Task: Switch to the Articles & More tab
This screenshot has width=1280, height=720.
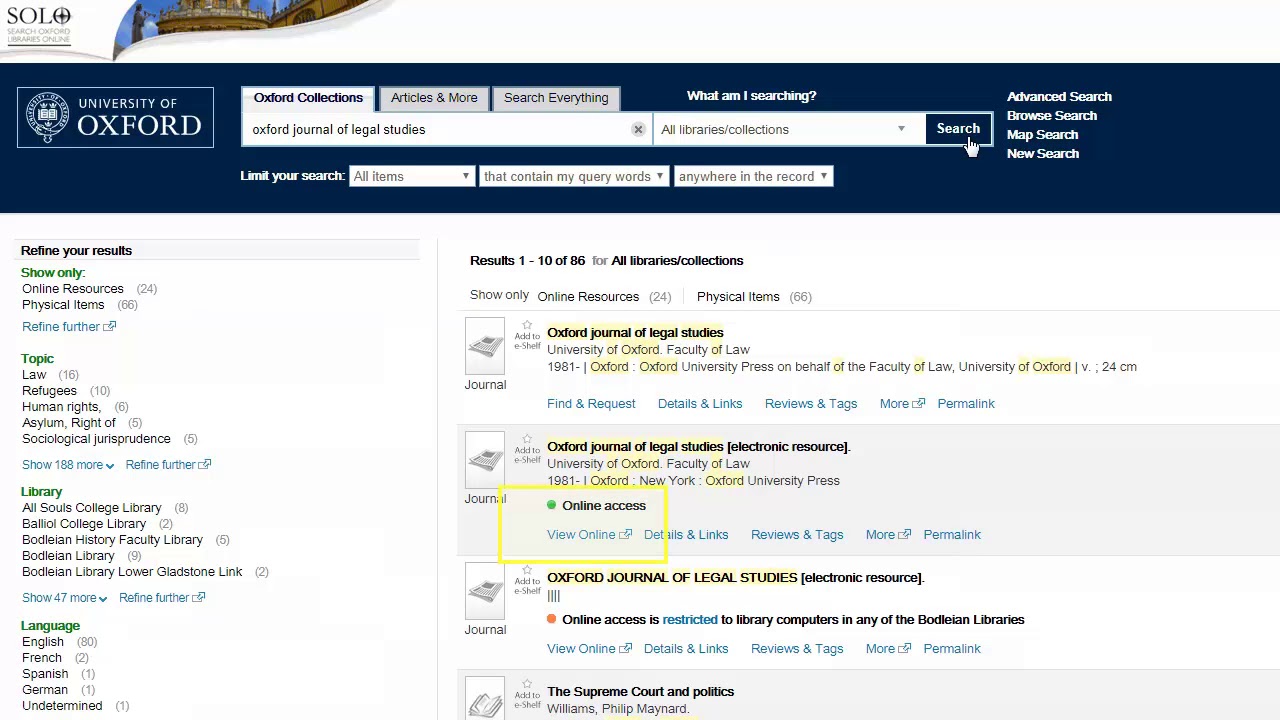Action: tap(434, 98)
